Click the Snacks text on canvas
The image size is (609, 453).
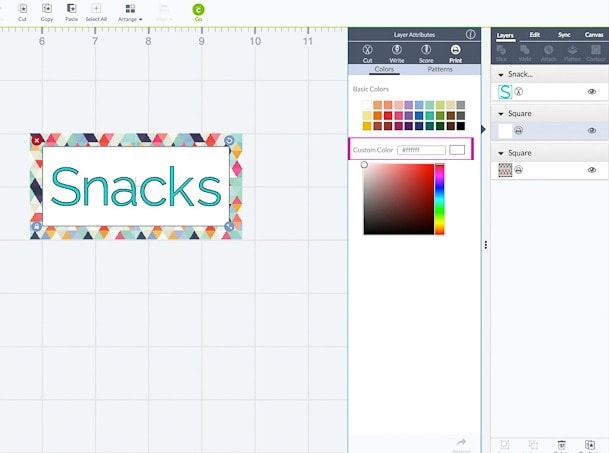pyautogui.click(x=136, y=187)
